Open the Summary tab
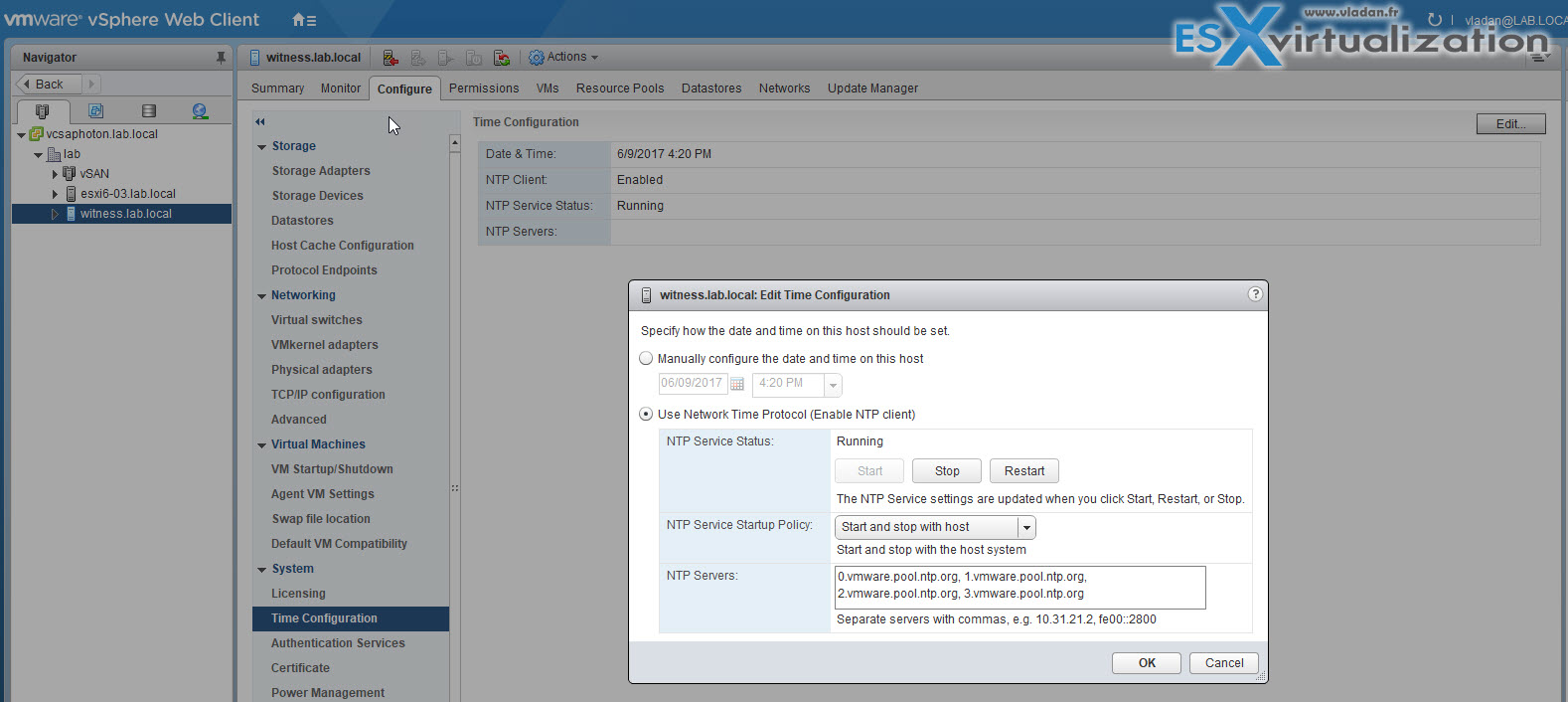Viewport: 1568px width, 702px height. (x=277, y=88)
